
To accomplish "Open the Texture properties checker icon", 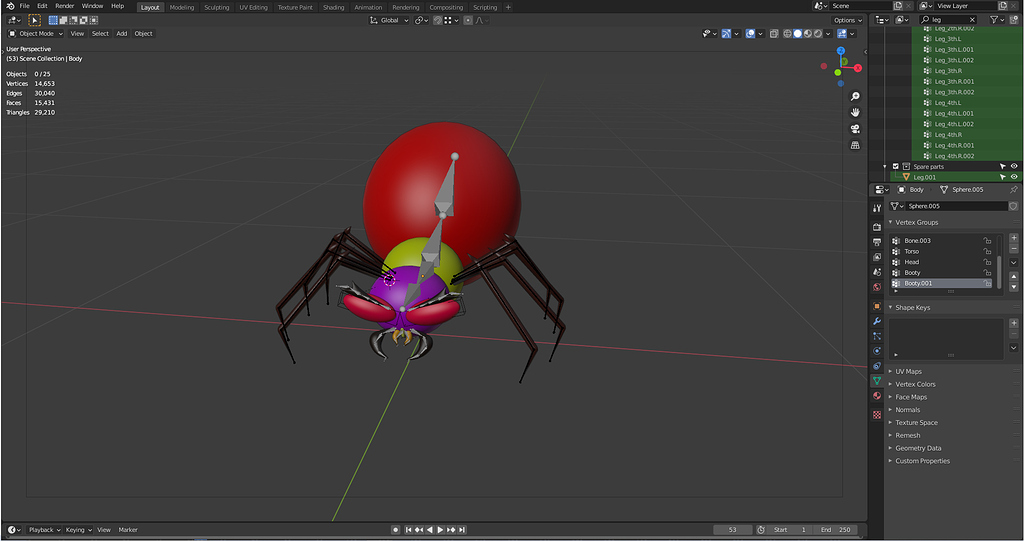I will 877,414.
